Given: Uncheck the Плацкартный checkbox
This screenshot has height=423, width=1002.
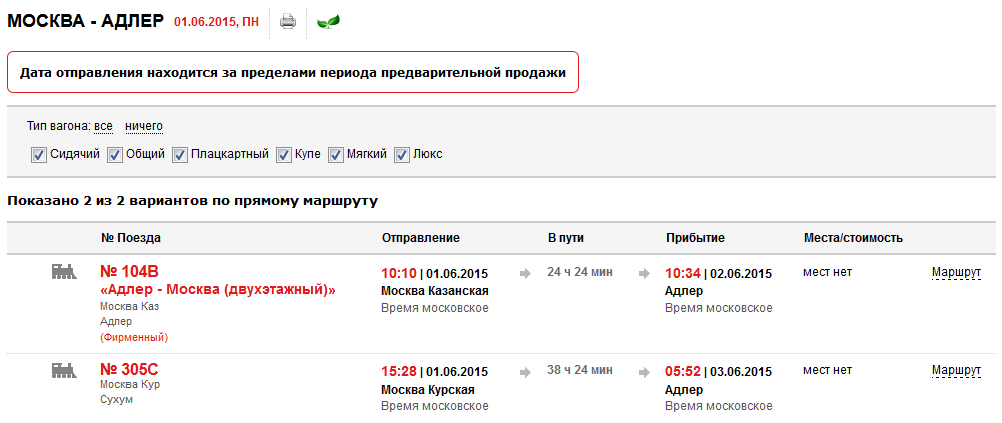Looking at the screenshot, I should pyautogui.click(x=180, y=155).
